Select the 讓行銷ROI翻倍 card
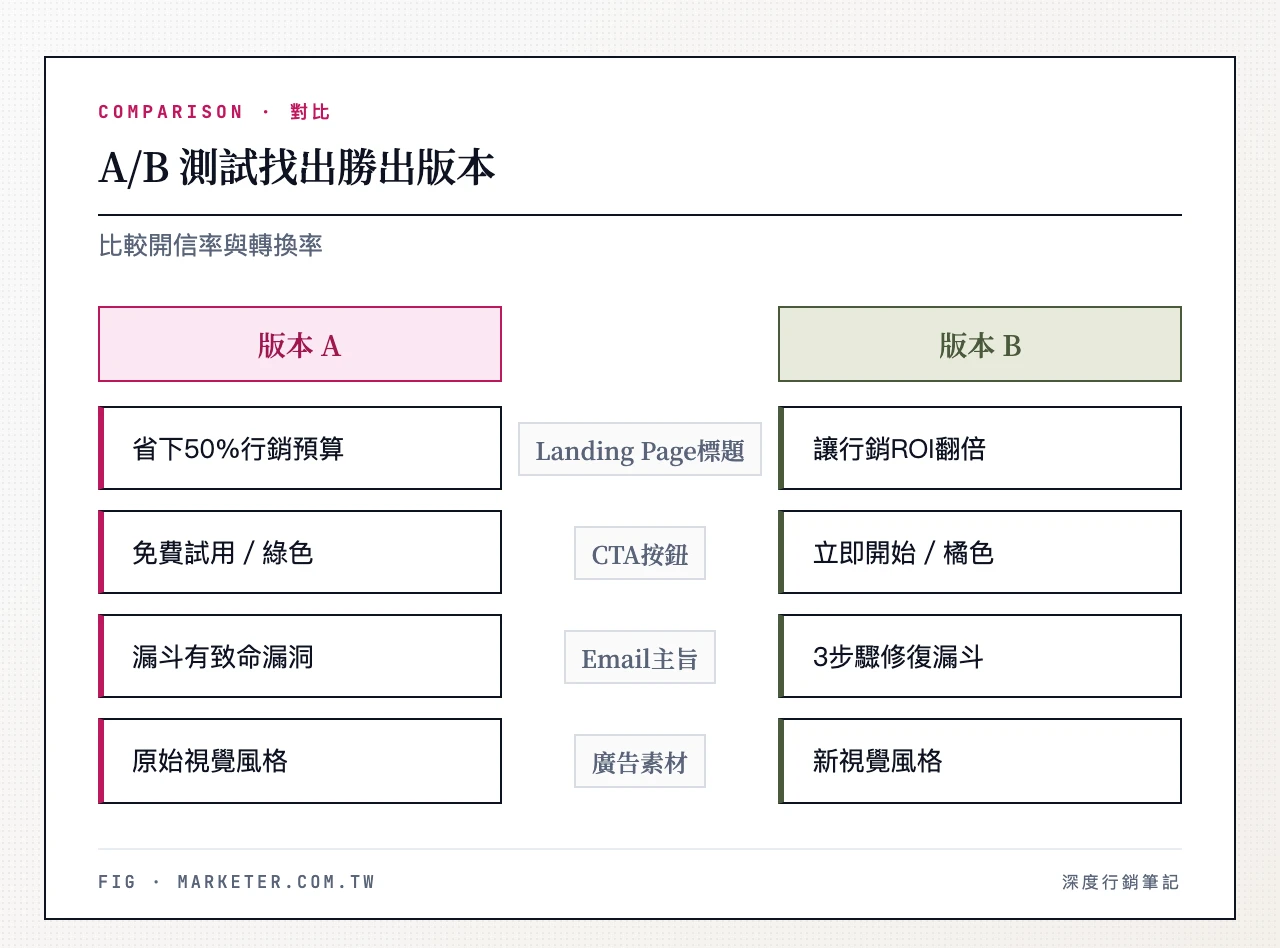 (x=980, y=448)
